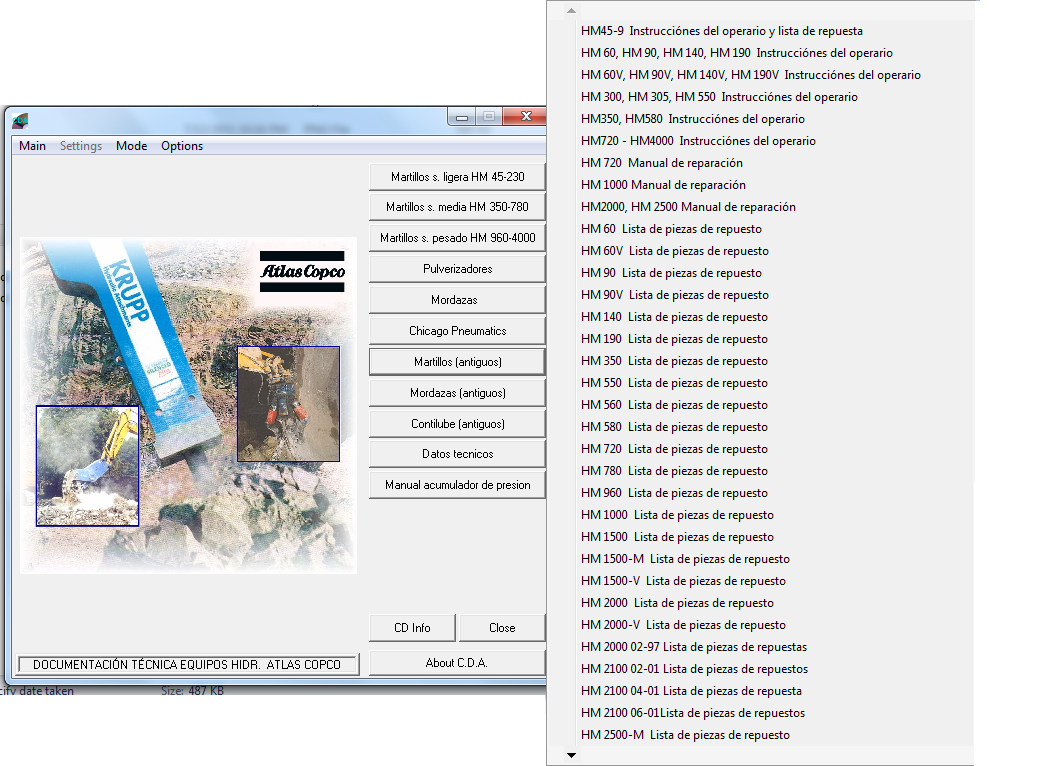The height and width of the screenshot is (766, 1040).
Task: Select HM45-9 Instrucciónes del operario y lista
Action: coord(722,31)
